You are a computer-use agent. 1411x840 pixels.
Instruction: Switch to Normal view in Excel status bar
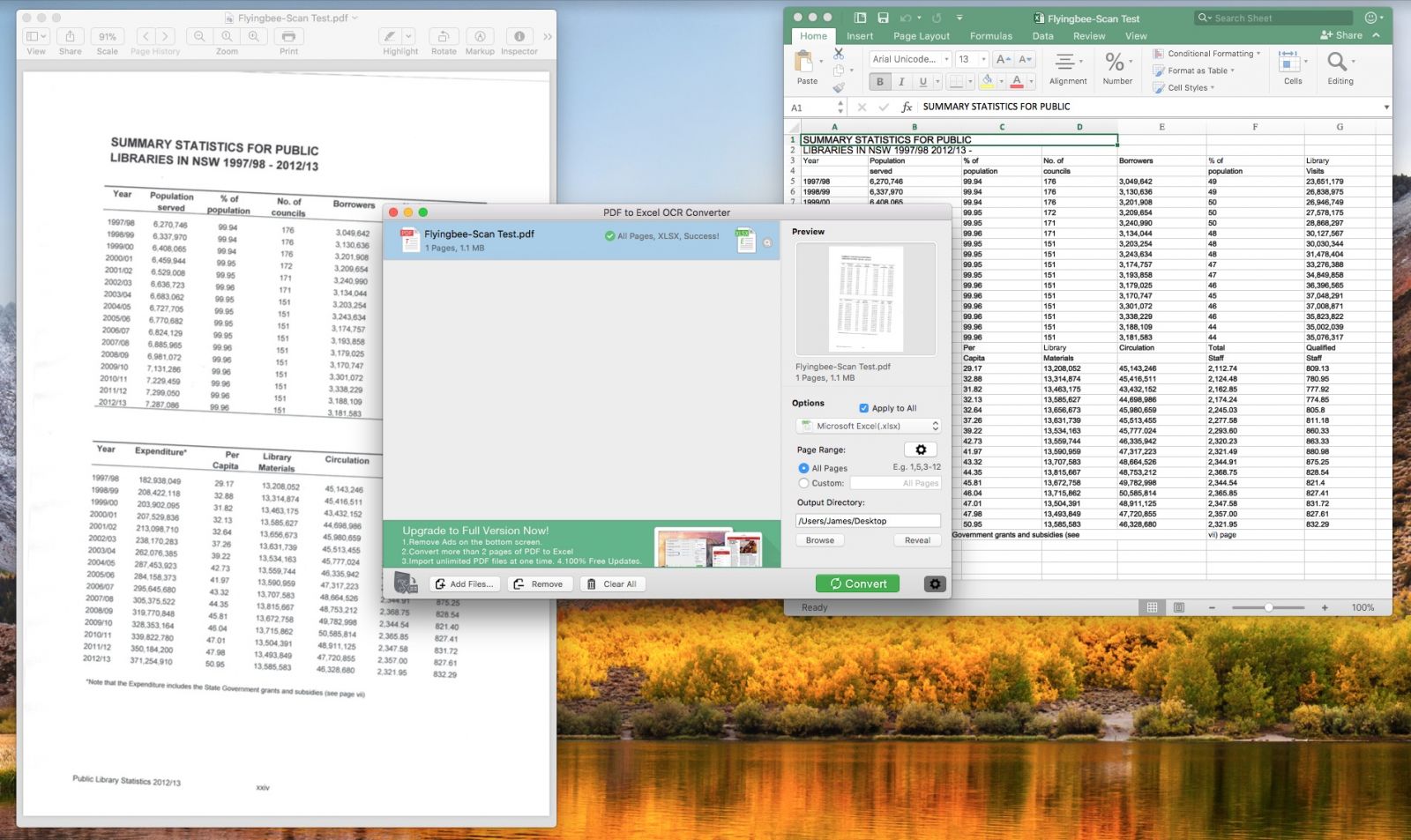pyautogui.click(x=1152, y=607)
